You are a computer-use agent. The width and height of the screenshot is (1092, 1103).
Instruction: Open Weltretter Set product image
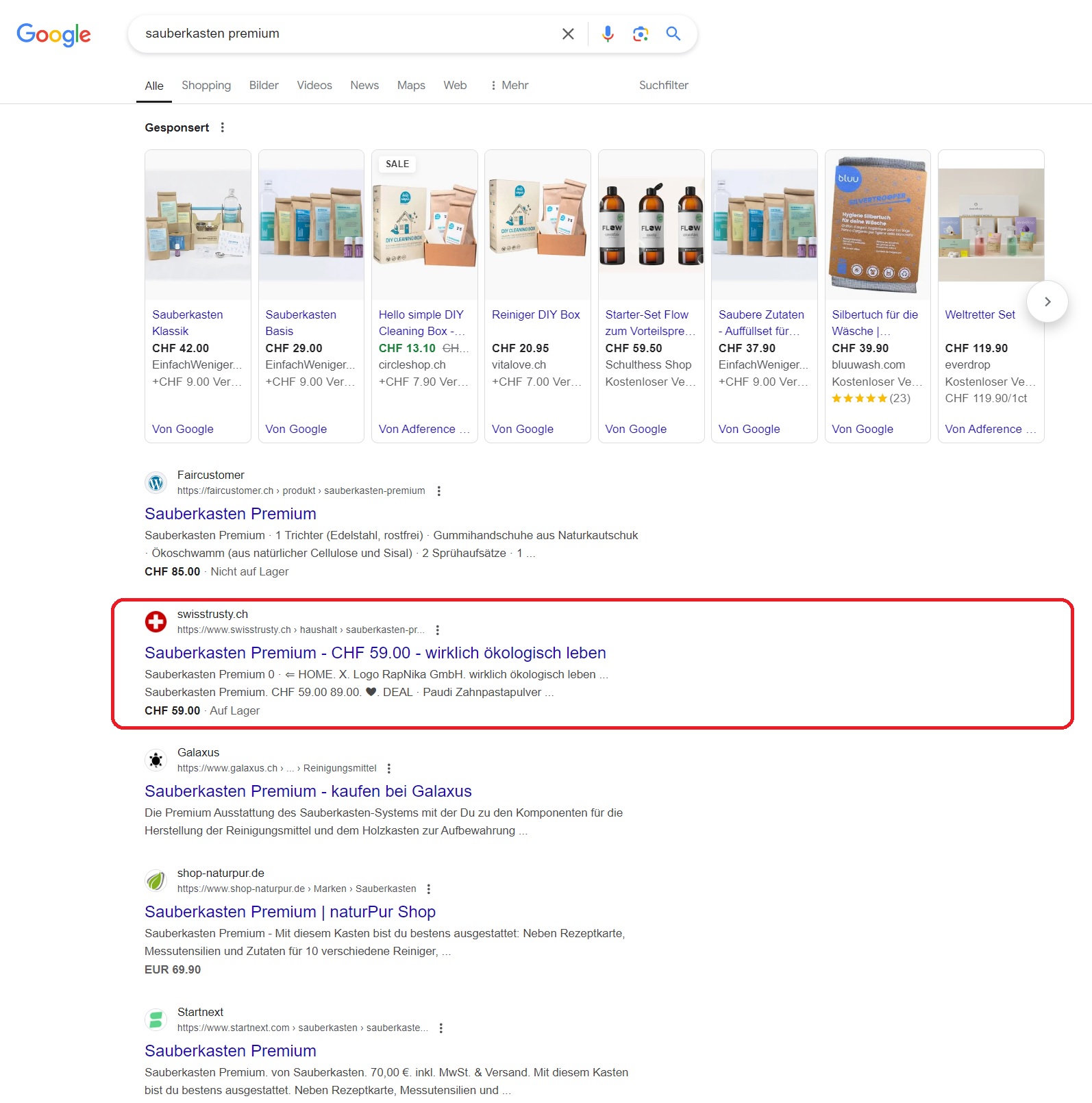pos(991,225)
